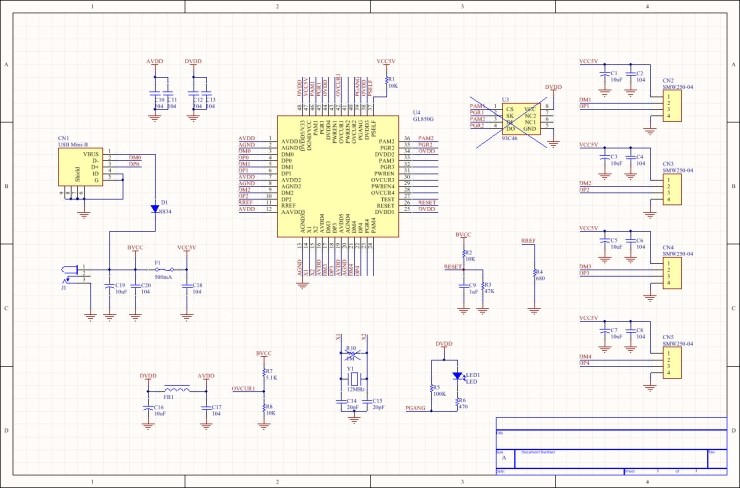Click the title block size field A
The height and width of the screenshot is (488, 740).
(x=503, y=457)
